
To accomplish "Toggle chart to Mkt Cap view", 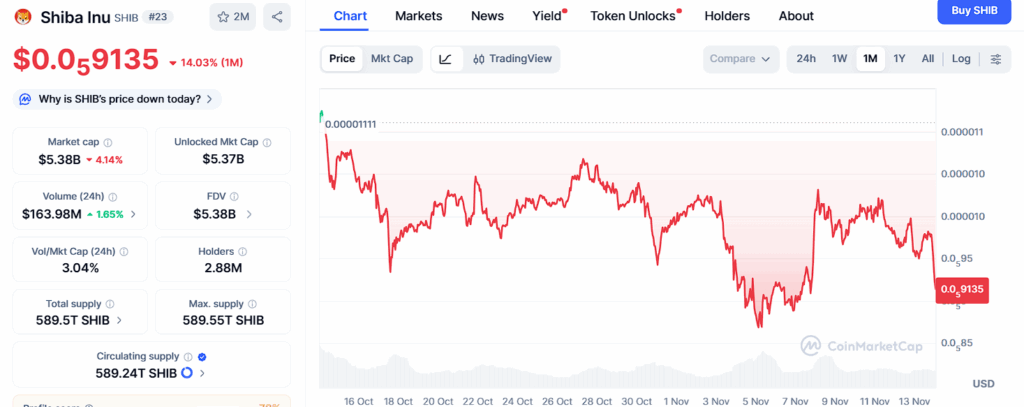I will coord(392,59).
